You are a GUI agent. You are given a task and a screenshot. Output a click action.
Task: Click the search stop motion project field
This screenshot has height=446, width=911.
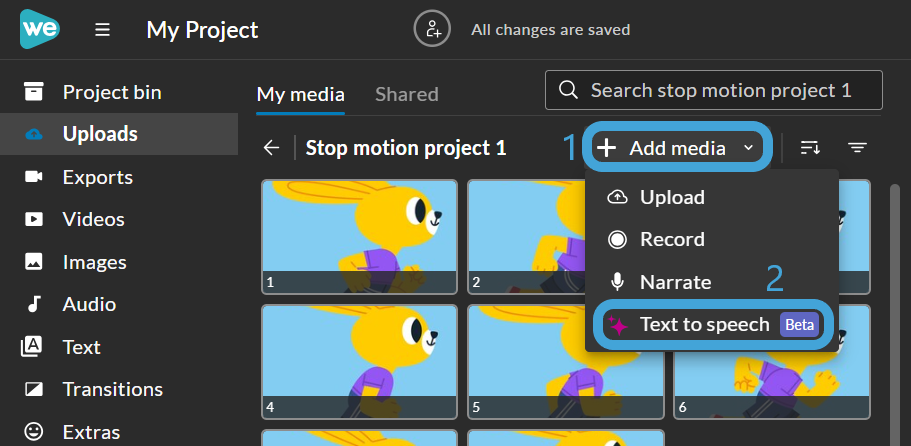coord(713,90)
